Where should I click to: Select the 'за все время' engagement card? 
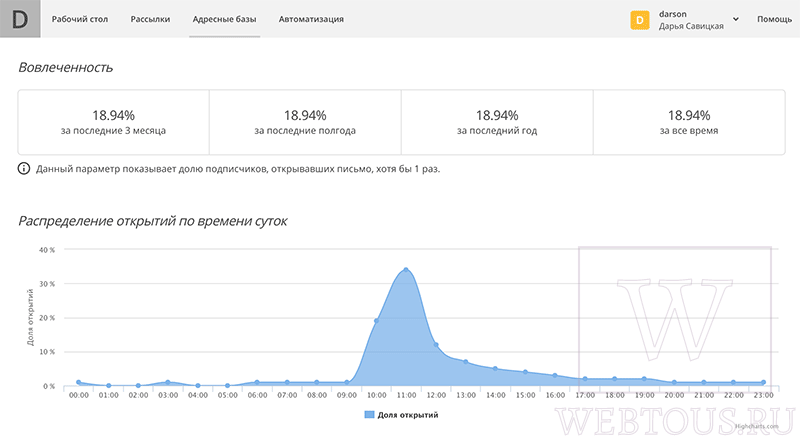click(689, 122)
